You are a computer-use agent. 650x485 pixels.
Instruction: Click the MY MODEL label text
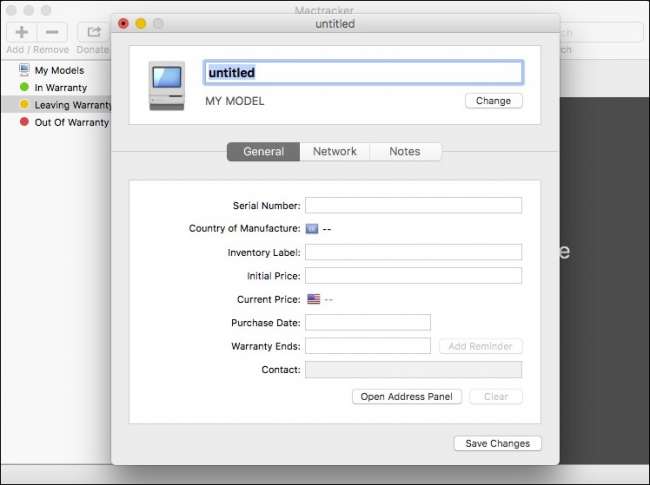[x=235, y=101]
